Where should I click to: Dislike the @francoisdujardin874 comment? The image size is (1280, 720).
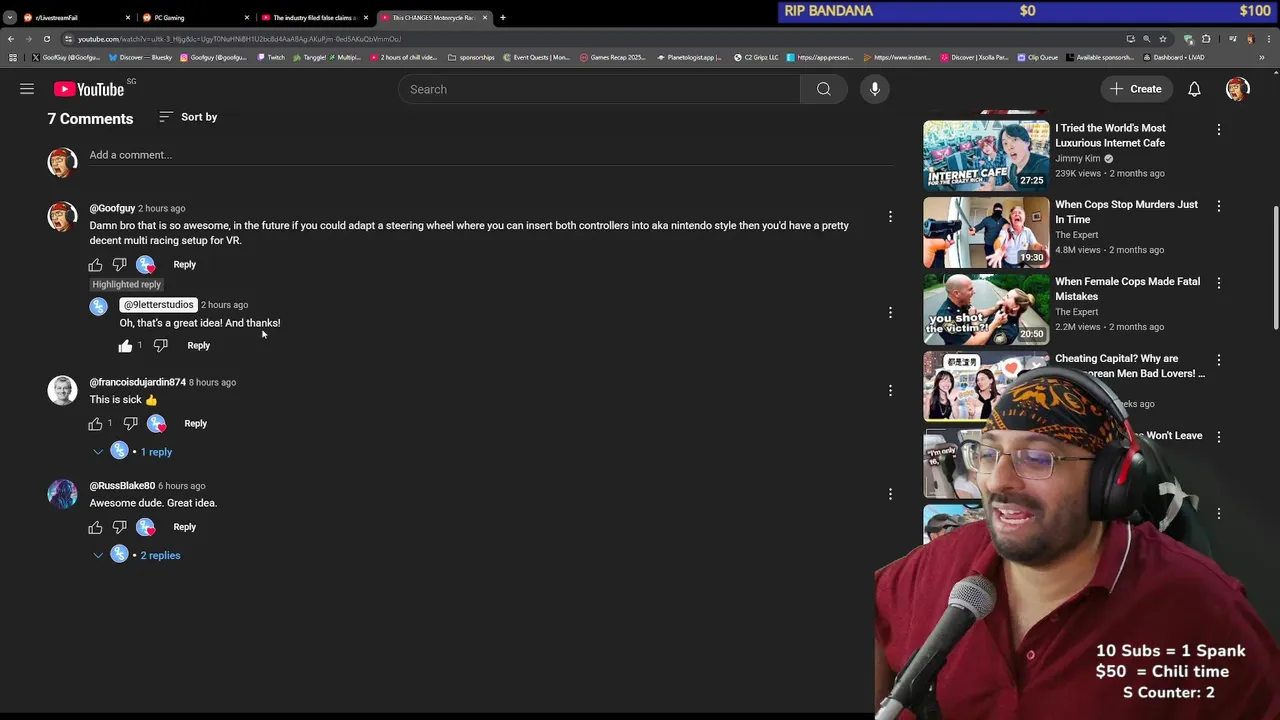click(130, 424)
